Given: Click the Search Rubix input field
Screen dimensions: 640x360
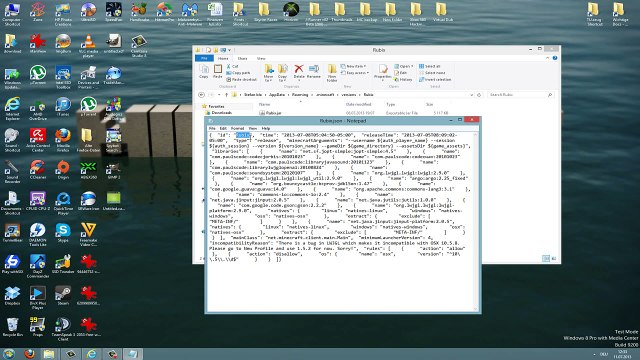Looking at the screenshot, I should click(520, 95).
